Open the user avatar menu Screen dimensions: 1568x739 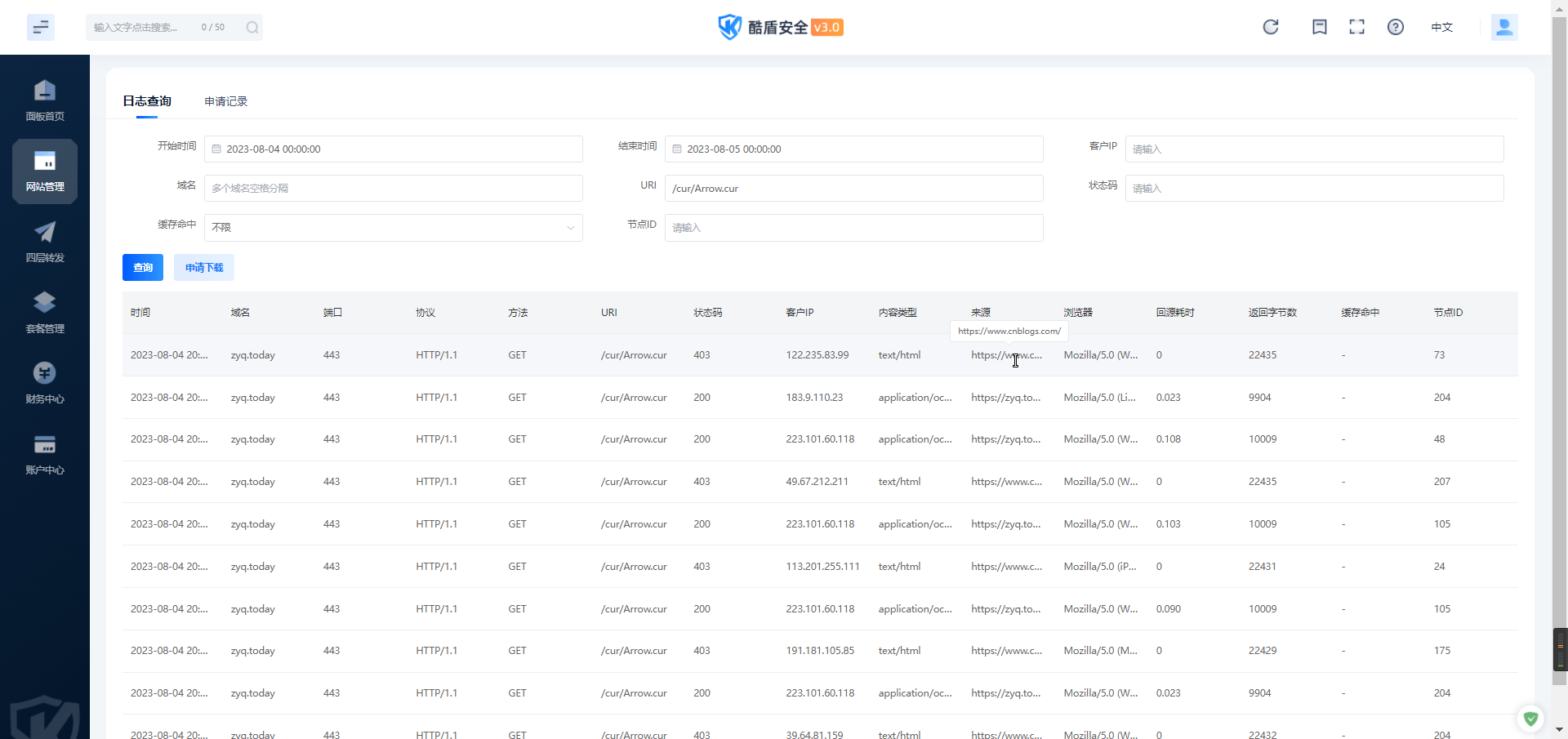point(1503,27)
